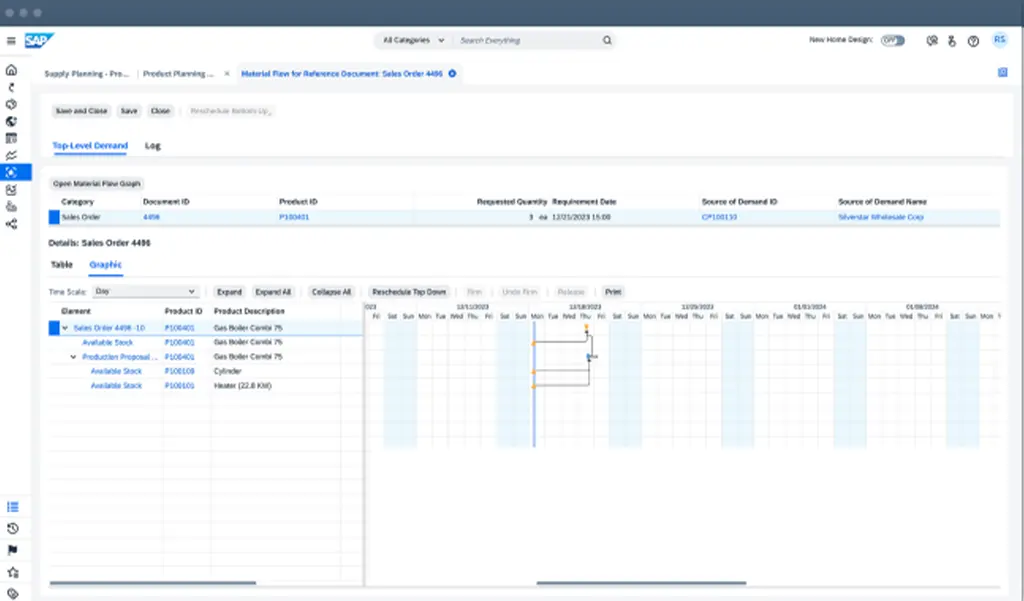Viewport: 1024px width, 601px height.
Task: Click the SAP logo
Action: click(39, 41)
